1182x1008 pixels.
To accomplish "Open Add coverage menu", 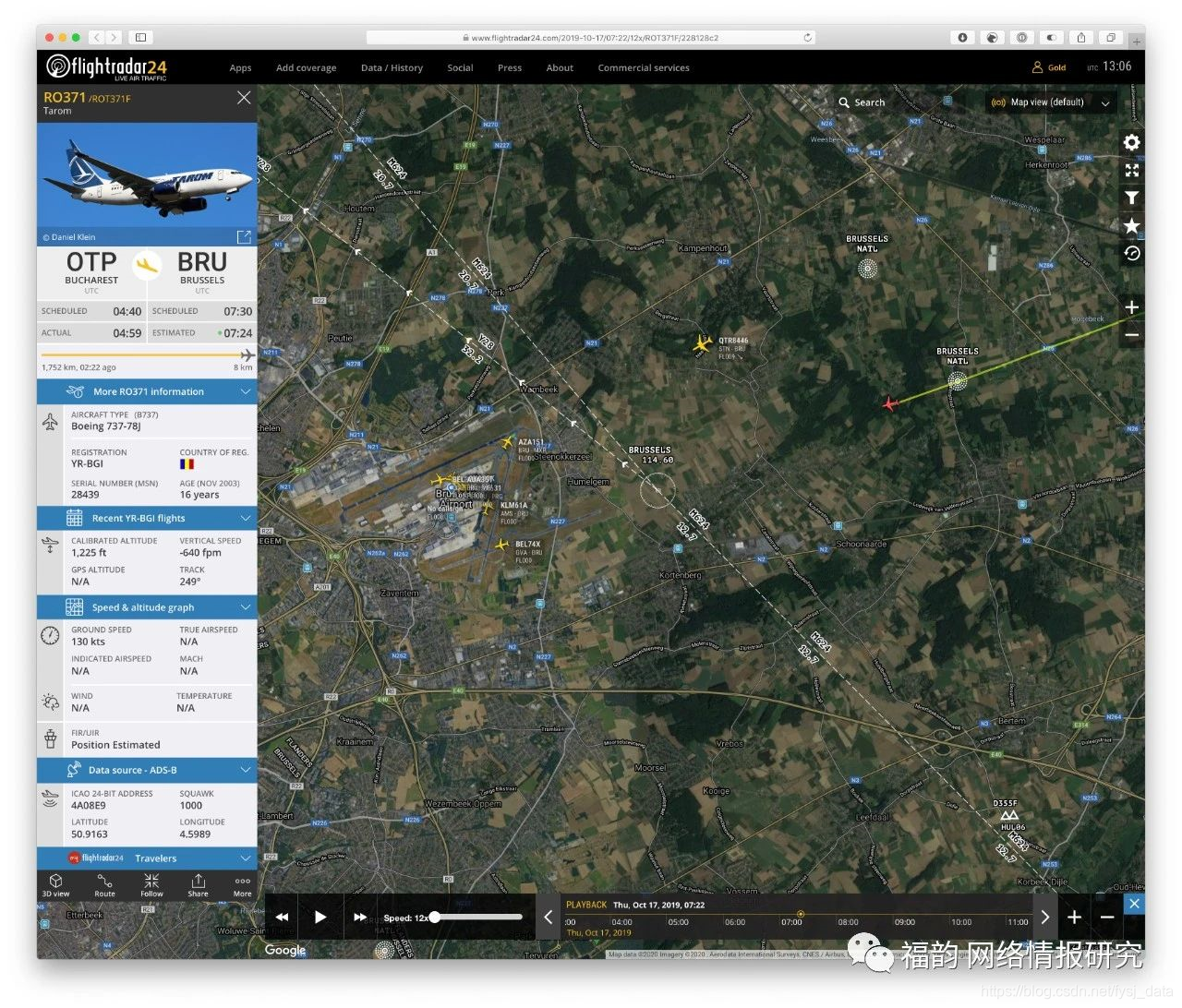I will click(x=306, y=67).
